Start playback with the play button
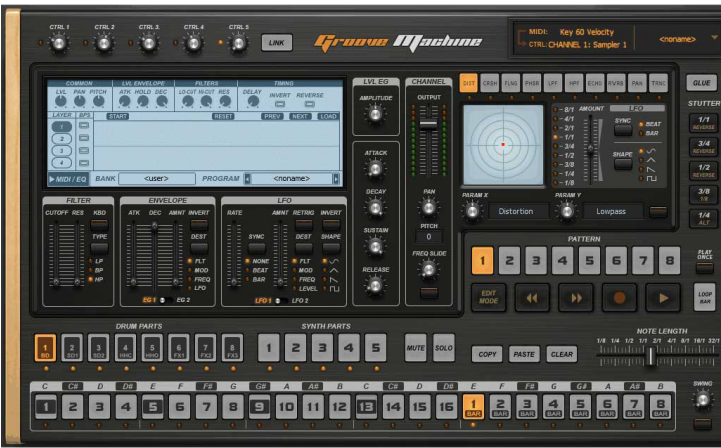Viewport: 721px width, 448px height. point(663,298)
